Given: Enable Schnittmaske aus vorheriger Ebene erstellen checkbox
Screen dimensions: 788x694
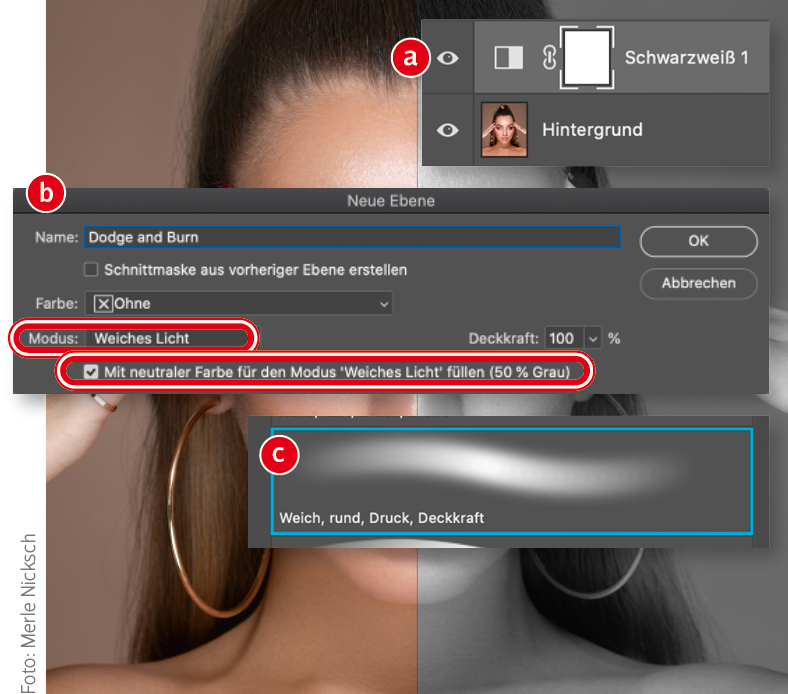Looking at the screenshot, I should click(91, 270).
